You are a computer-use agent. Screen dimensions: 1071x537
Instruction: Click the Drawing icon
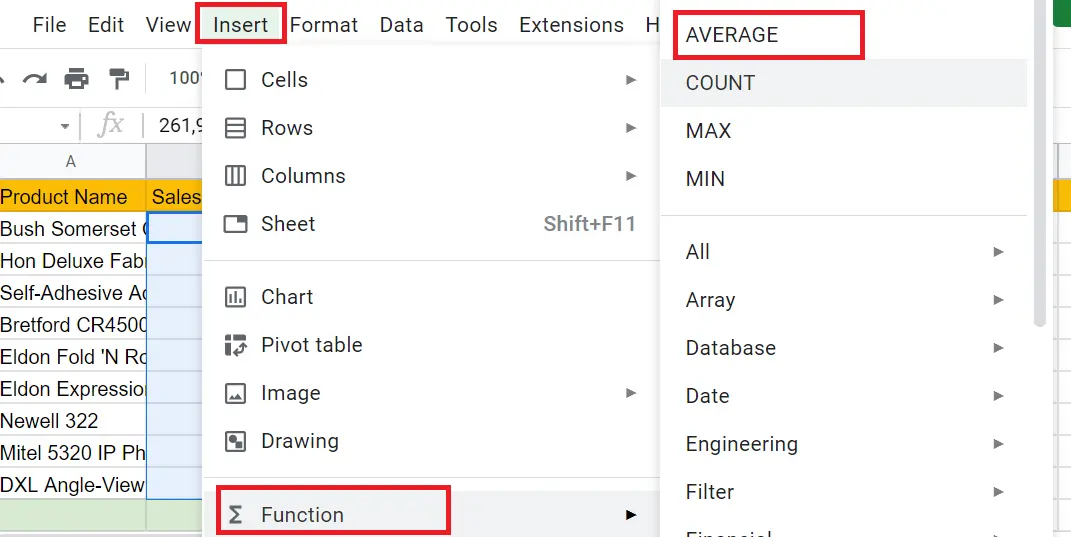(236, 441)
